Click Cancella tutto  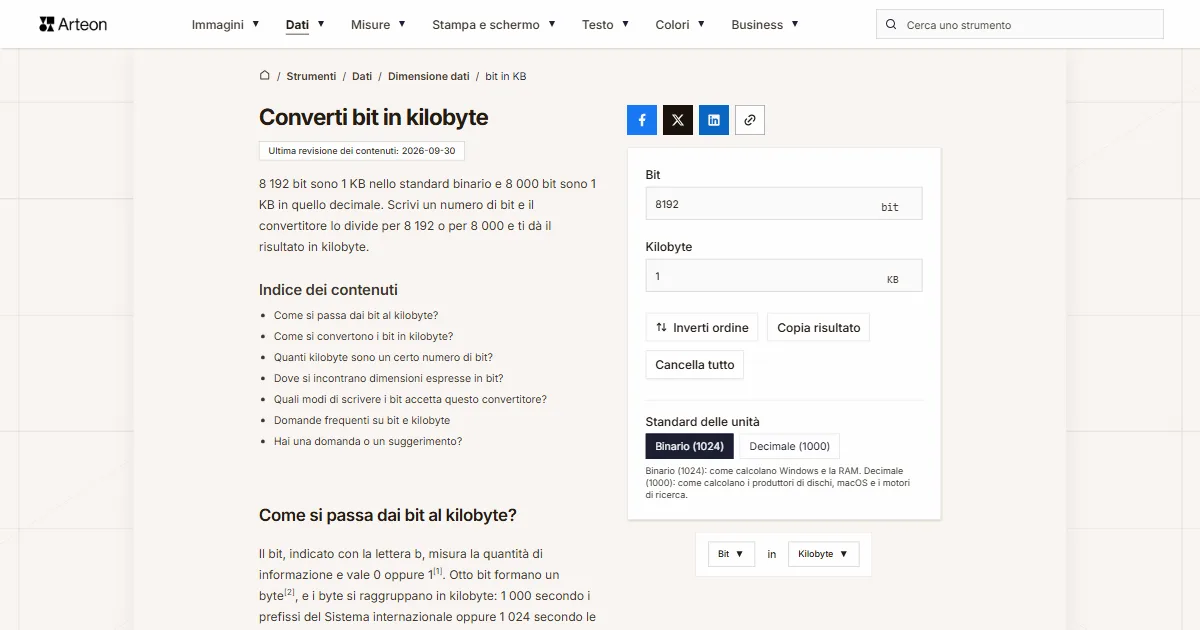(x=695, y=365)
